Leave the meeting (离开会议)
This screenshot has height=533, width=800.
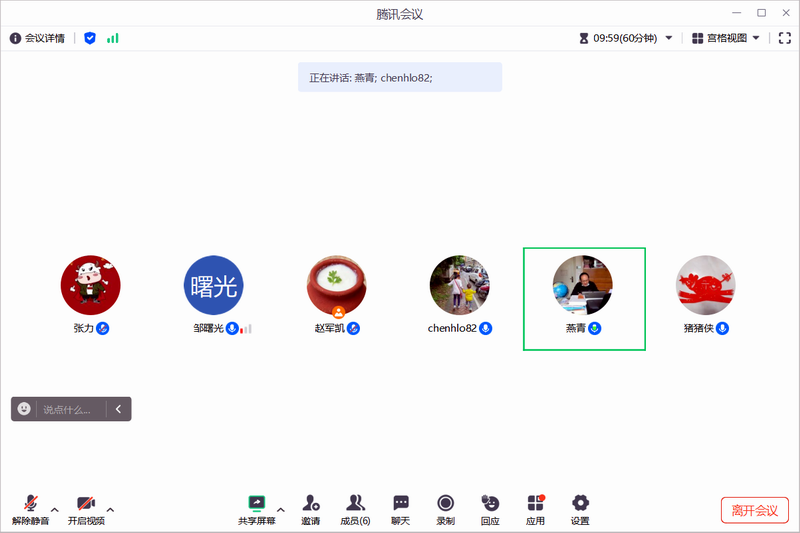[755, 511]
